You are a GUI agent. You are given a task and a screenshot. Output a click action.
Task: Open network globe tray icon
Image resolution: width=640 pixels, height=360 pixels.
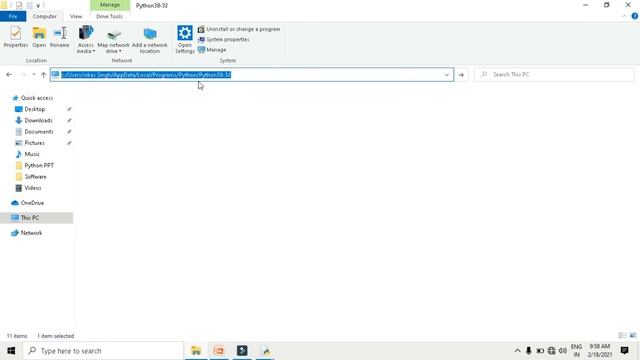[x=551, y=351]
